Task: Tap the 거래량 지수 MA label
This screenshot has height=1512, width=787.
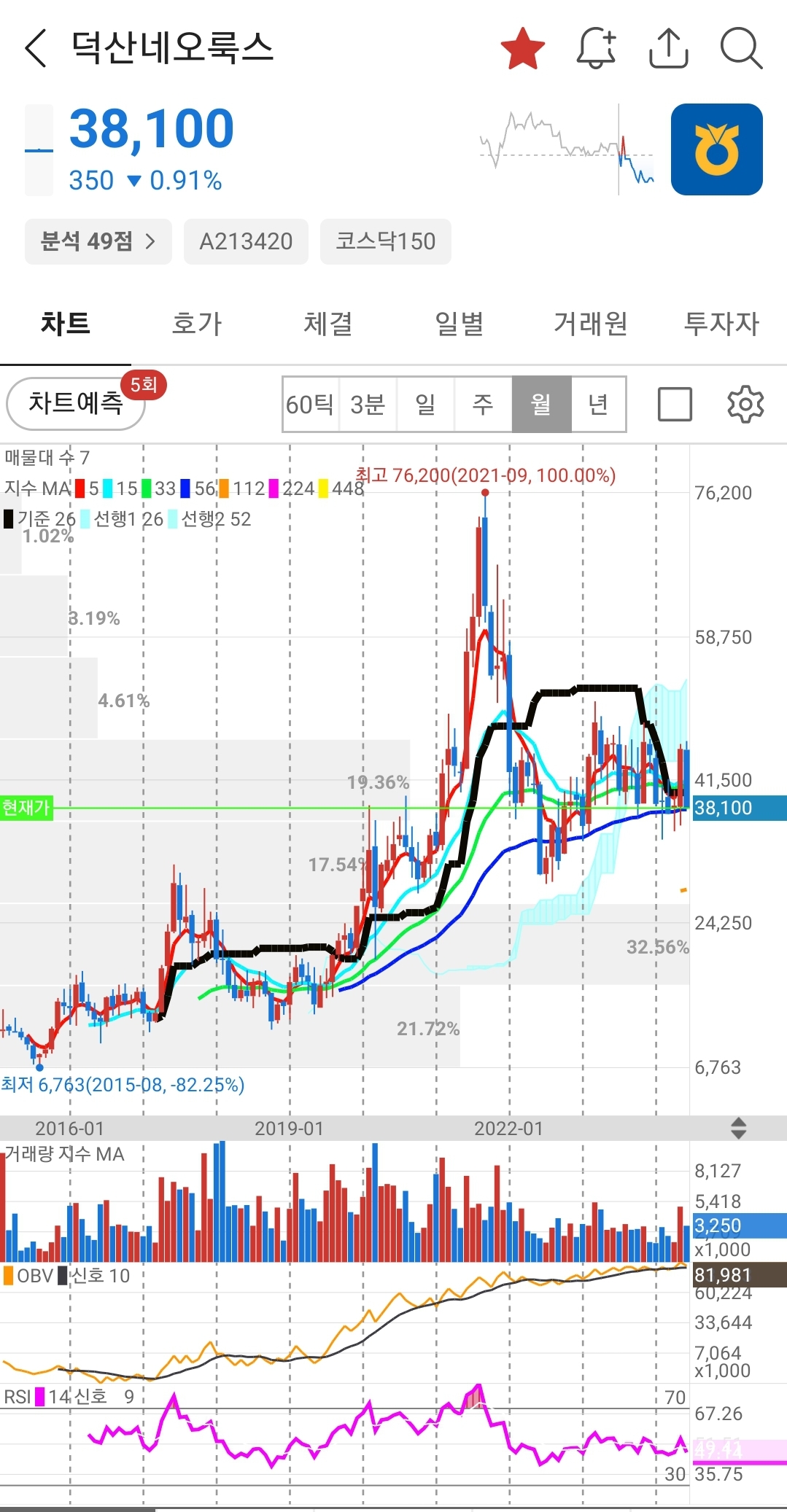Action: click(64, 1154)
